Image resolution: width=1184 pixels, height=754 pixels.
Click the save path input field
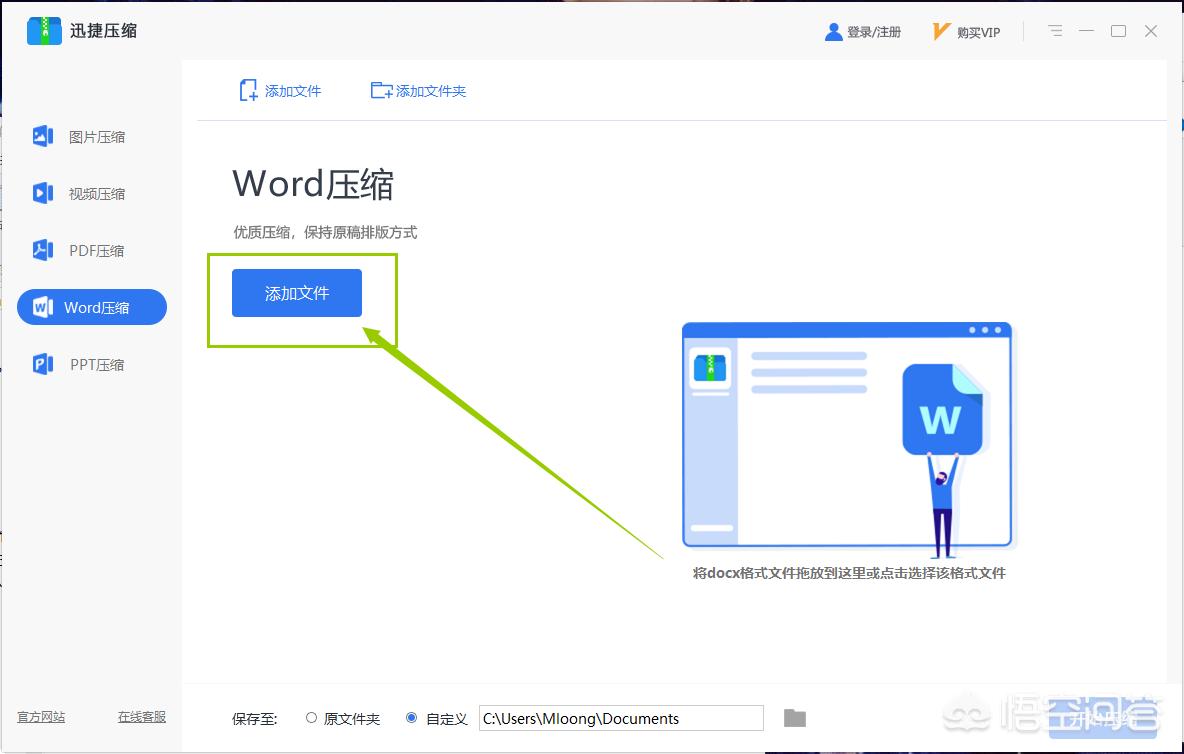click(x=620, y=718)
